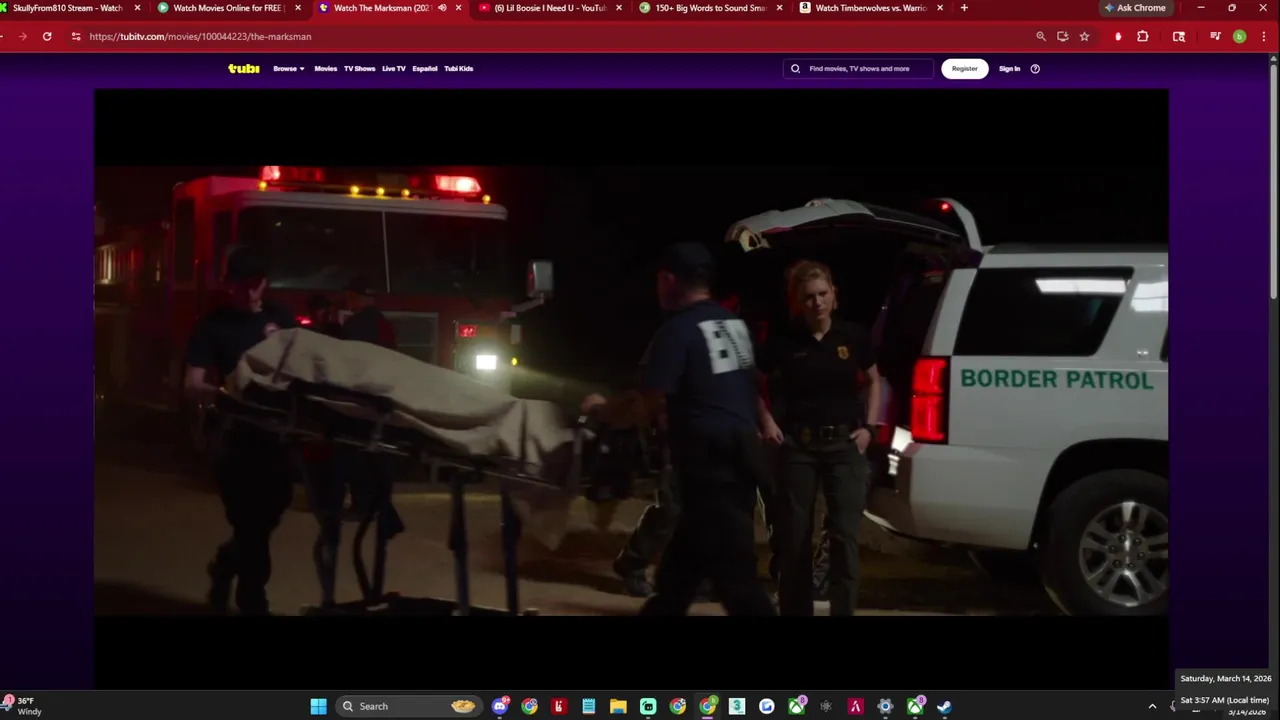1280x720 pixels.
Task: Switch to Español content
Action: pos(425,69)
